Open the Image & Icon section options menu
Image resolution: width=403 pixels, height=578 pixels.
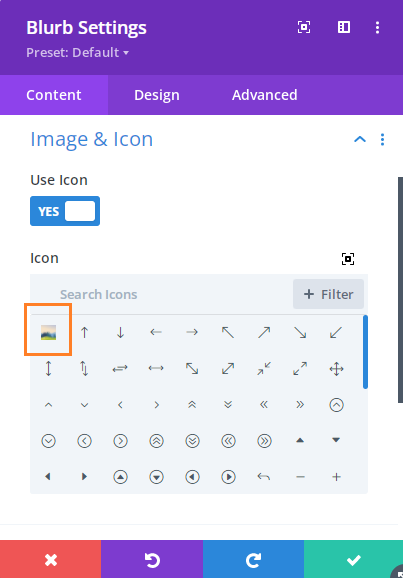[382, 139]
